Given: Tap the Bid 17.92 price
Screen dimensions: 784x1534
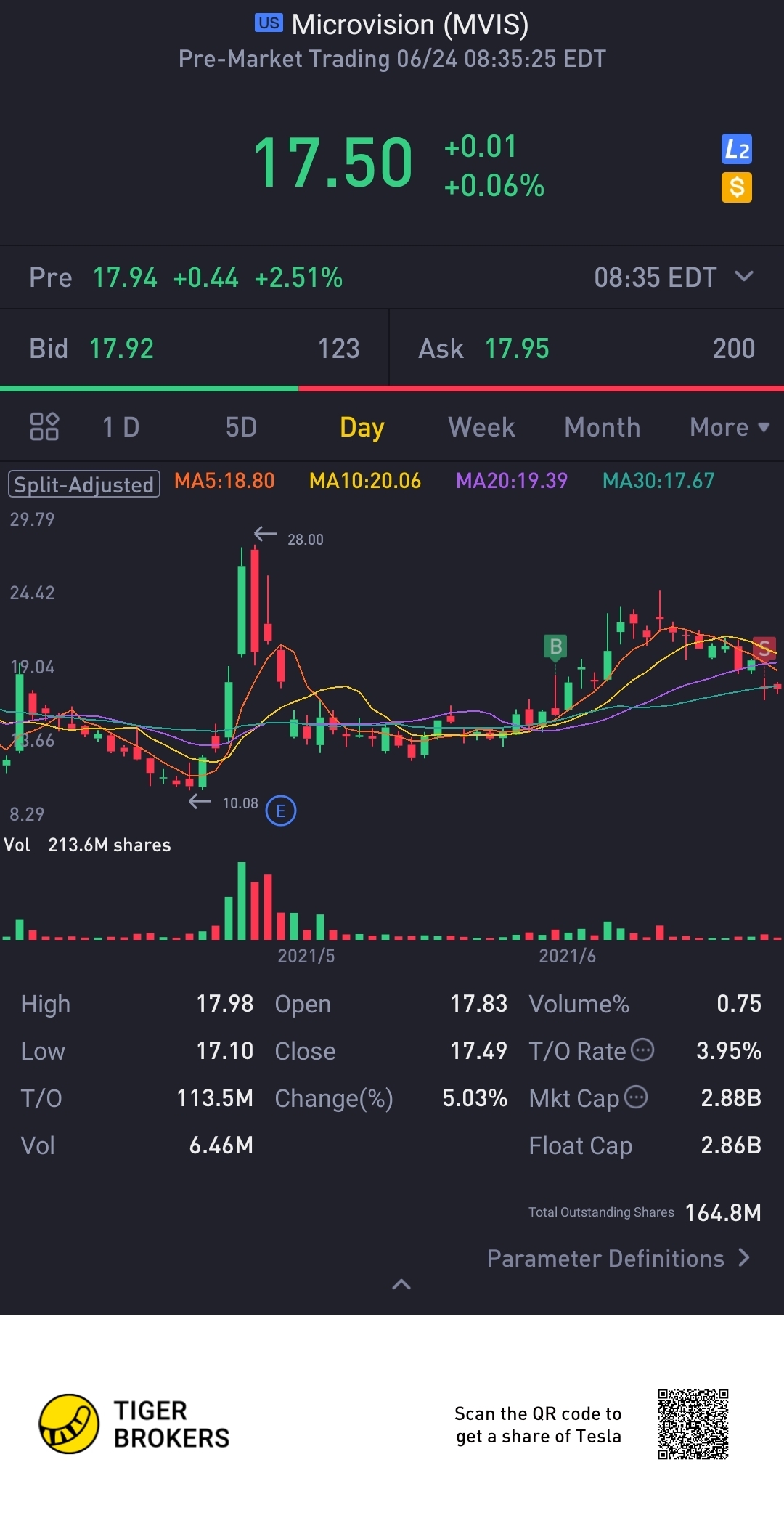Looking at the screenshot, I should coord(121,349).
